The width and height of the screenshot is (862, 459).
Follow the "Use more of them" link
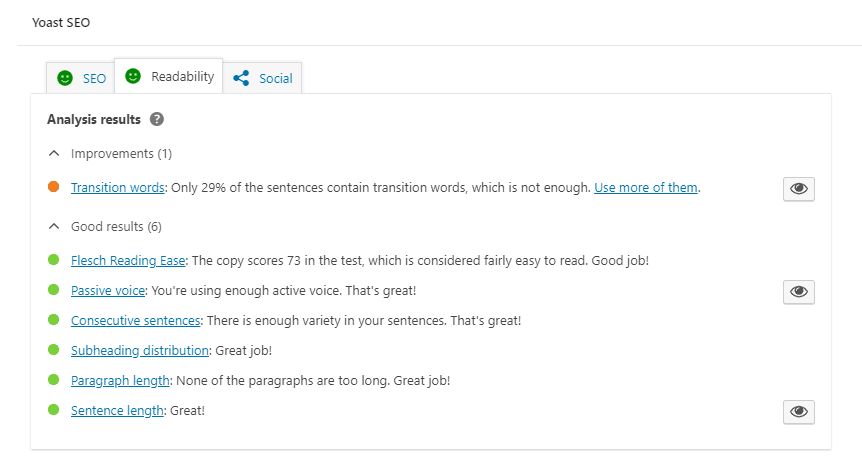click(646, 187)
